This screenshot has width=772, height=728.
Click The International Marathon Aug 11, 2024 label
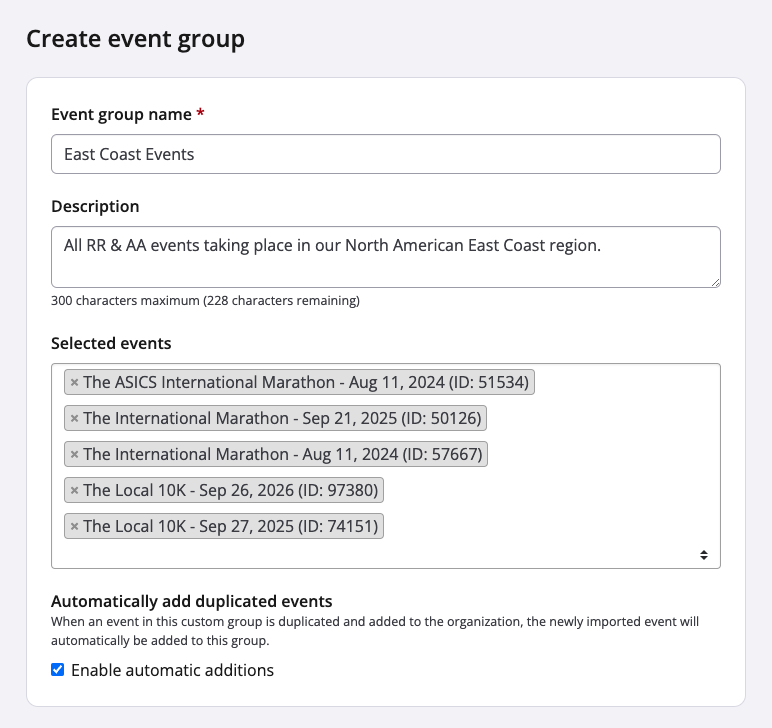(x=283, y=454)
